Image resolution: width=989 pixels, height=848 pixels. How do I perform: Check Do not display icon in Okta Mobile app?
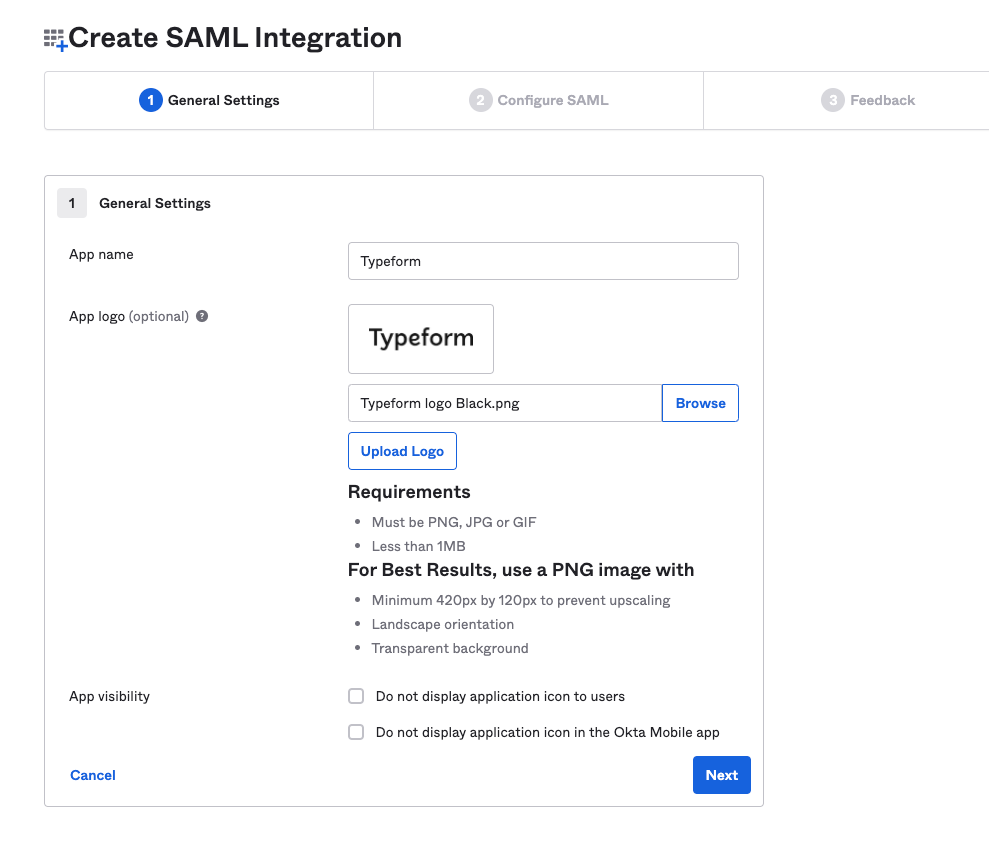point(356,732)
